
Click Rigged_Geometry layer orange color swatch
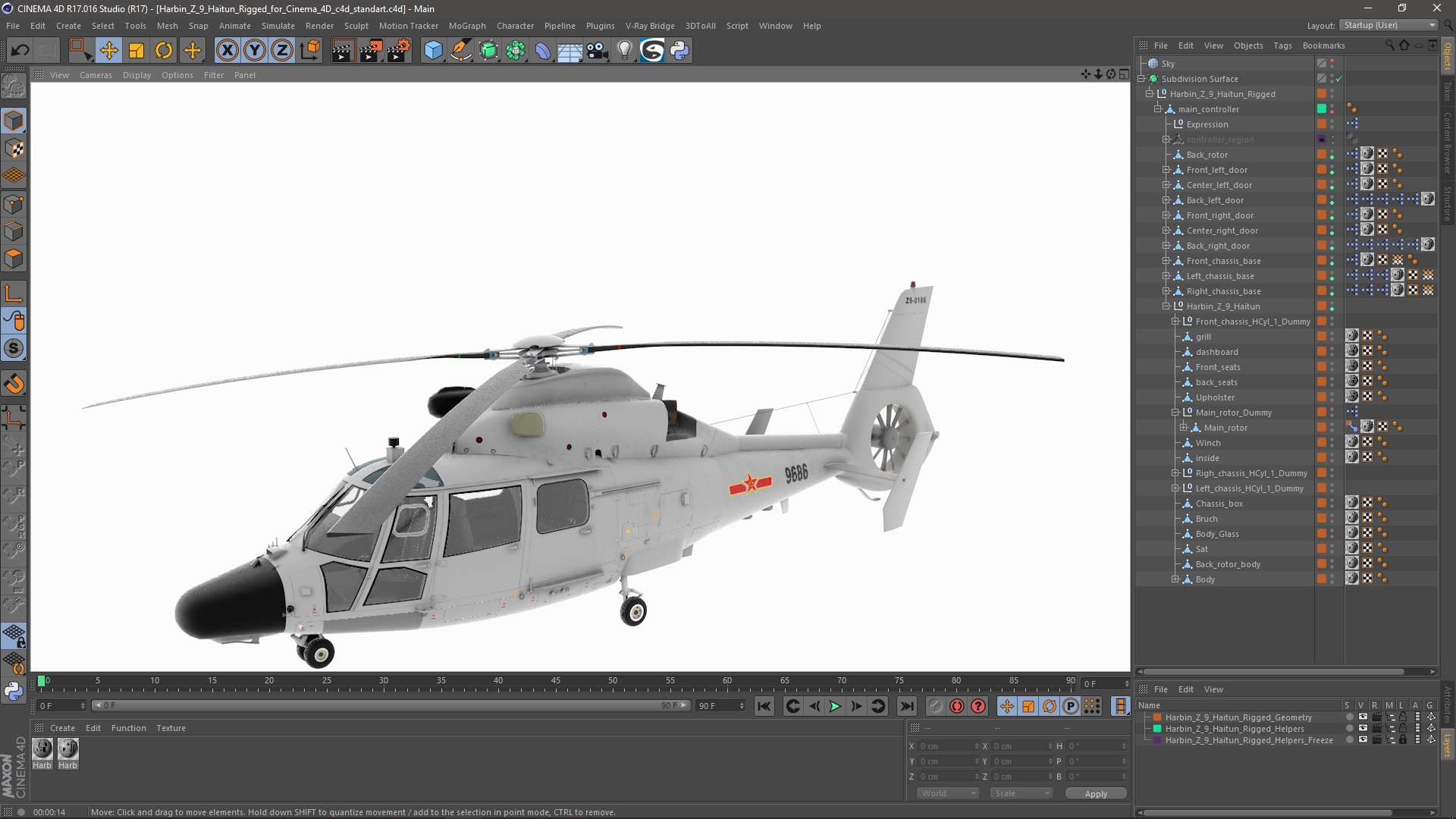(1157, 717)
